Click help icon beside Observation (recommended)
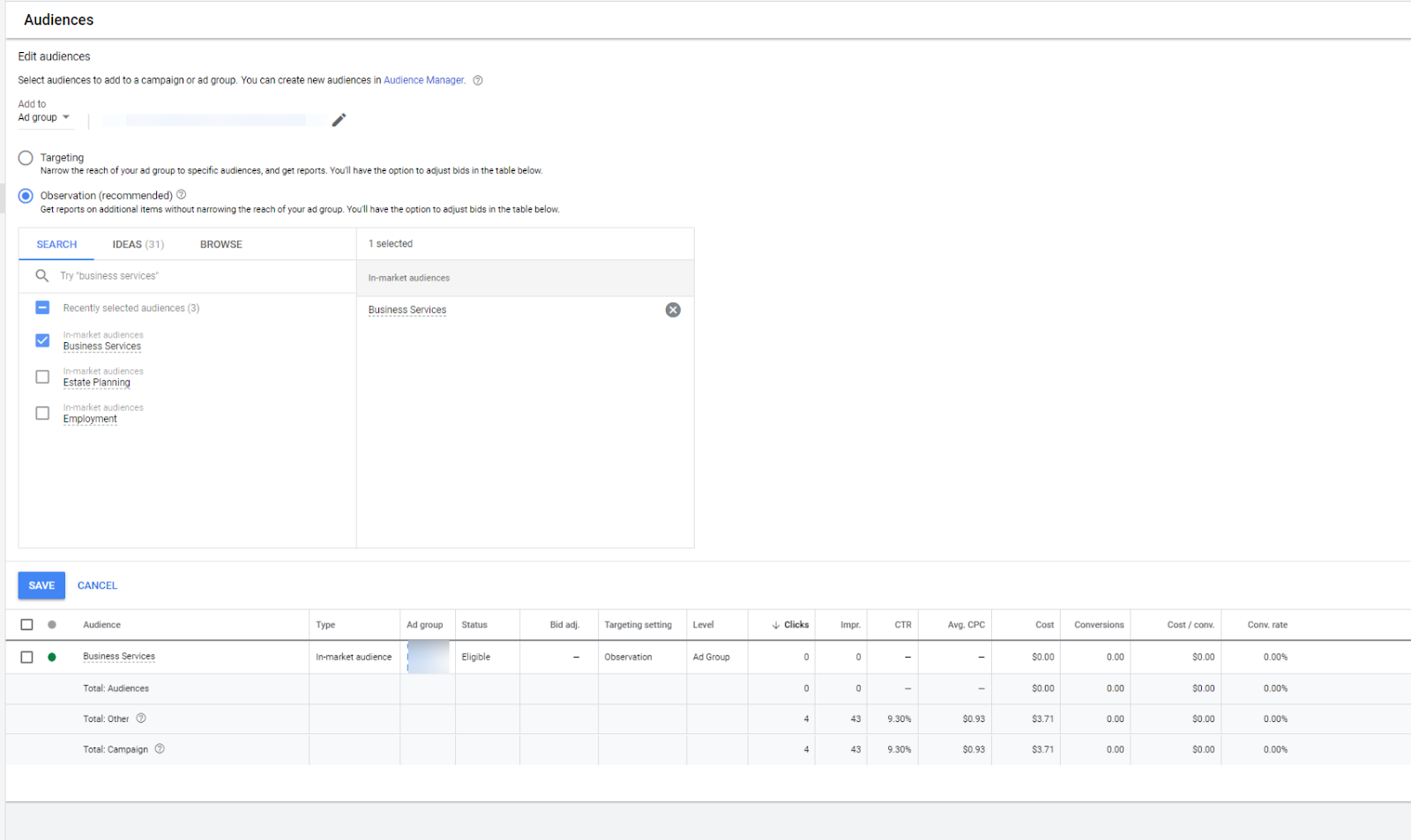 click(x=182, y=195)
